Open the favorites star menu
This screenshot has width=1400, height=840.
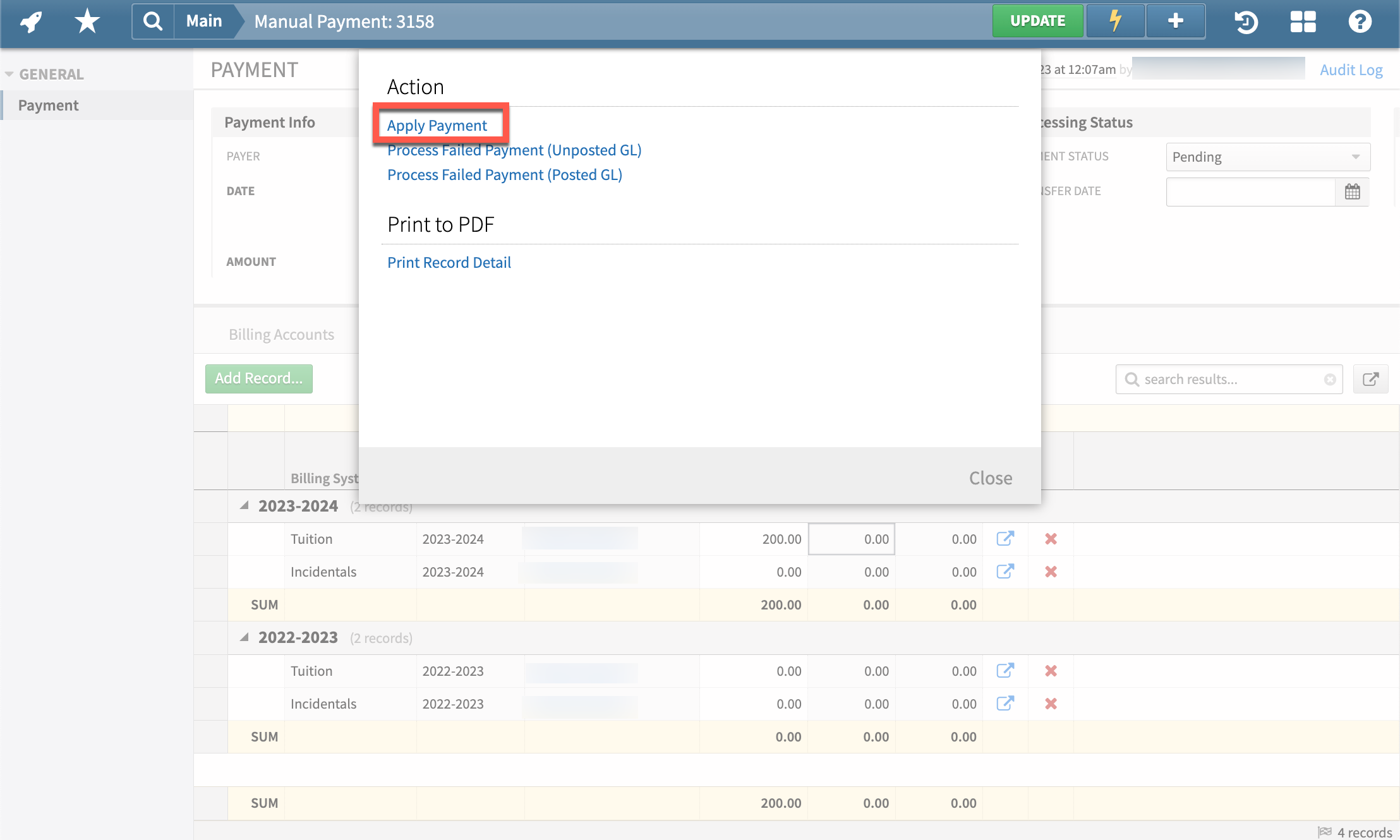point(86,21)
